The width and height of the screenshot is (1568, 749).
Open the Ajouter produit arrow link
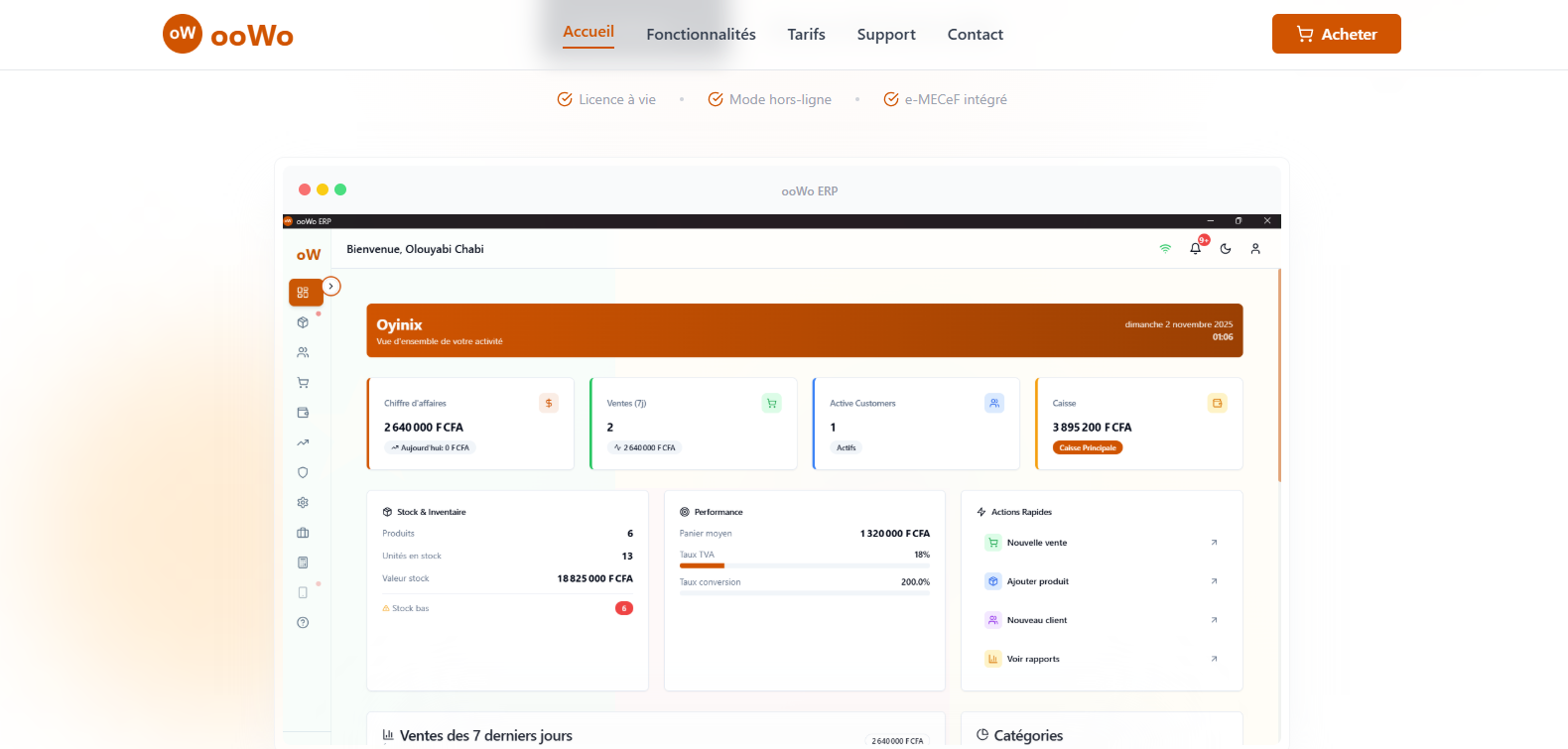click(x=1214, y=581)
